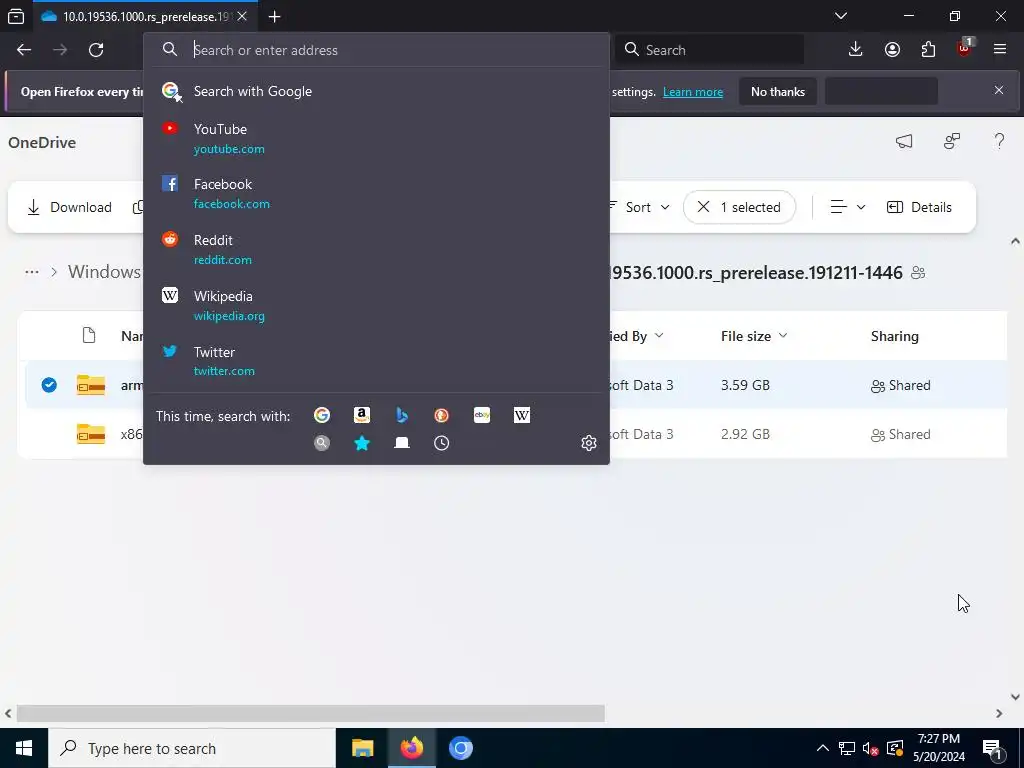Screen dimensions: 1024x768
Task: Open the Details pane
Action: pyautogui.click(x=919, y=207)
